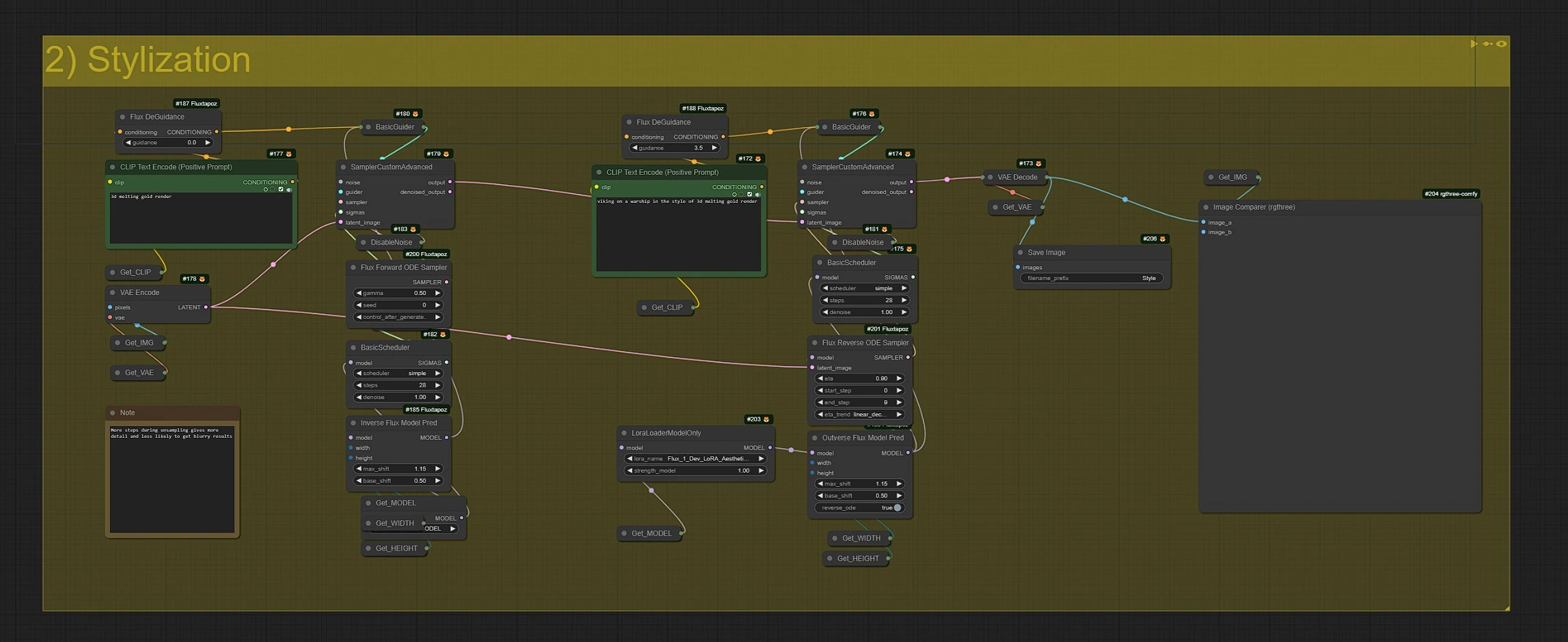
Task: Click the speaker icon in the '3d melting gold render' prompt node
Action: coord(290,189)
